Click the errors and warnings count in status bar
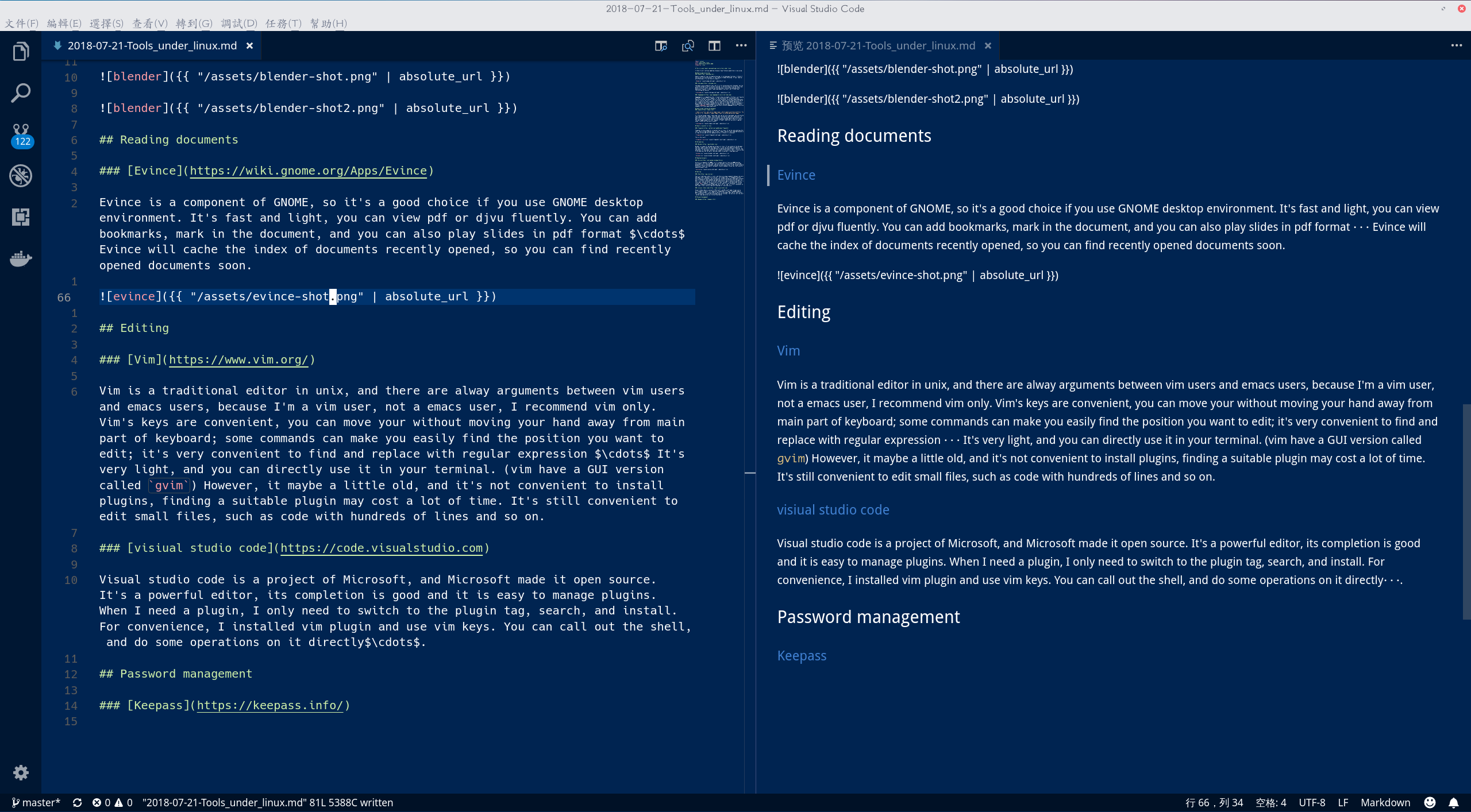The image size is (1471, 812). [113, 803]
